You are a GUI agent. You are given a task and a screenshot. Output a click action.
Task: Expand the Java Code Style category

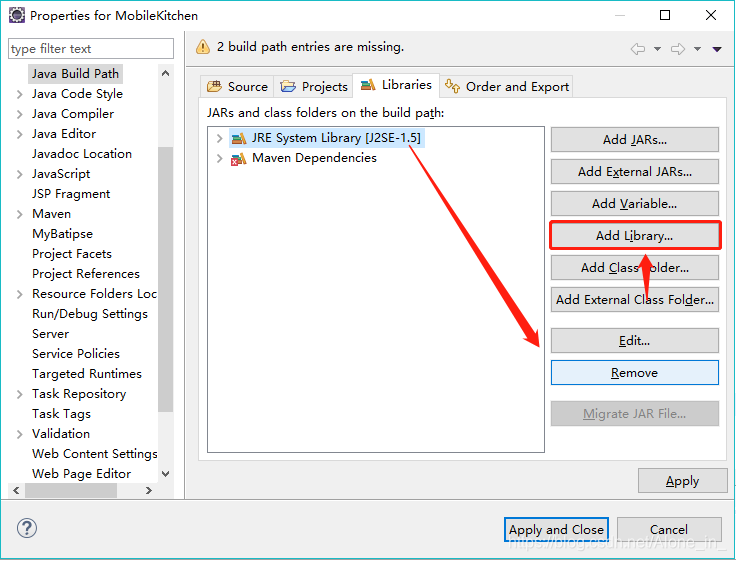pos(19,94)
